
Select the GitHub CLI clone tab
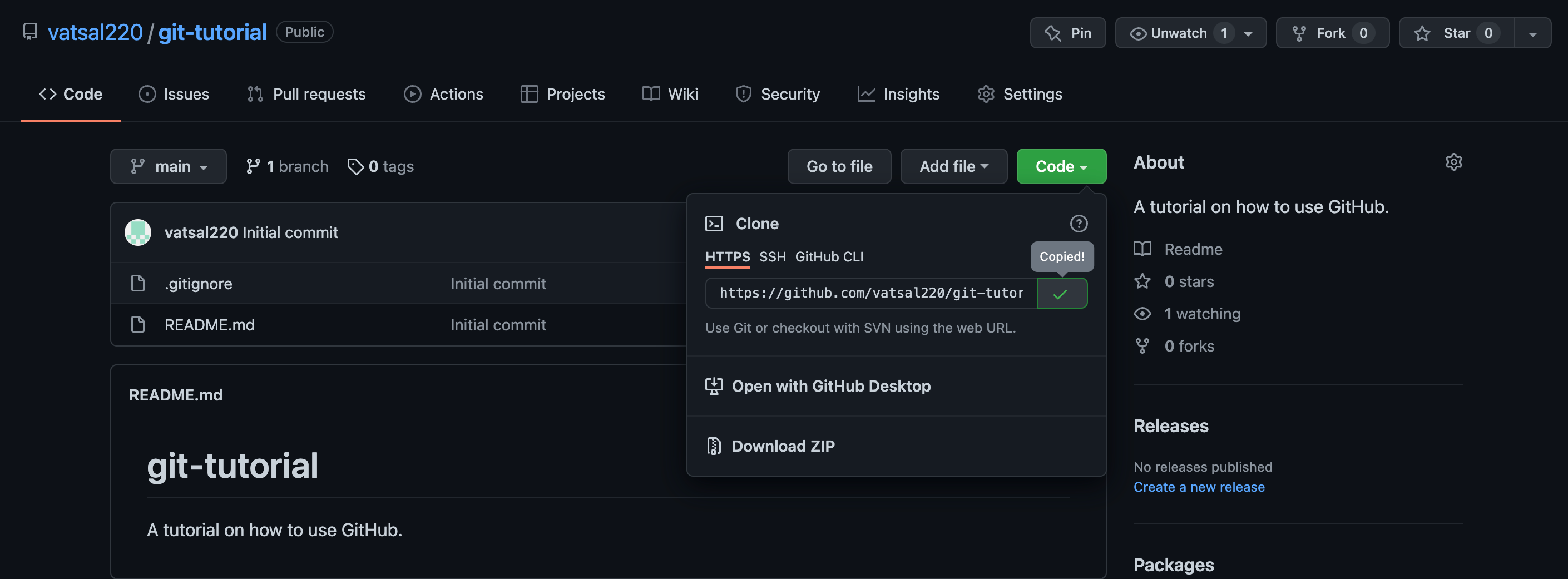point(829,257)
